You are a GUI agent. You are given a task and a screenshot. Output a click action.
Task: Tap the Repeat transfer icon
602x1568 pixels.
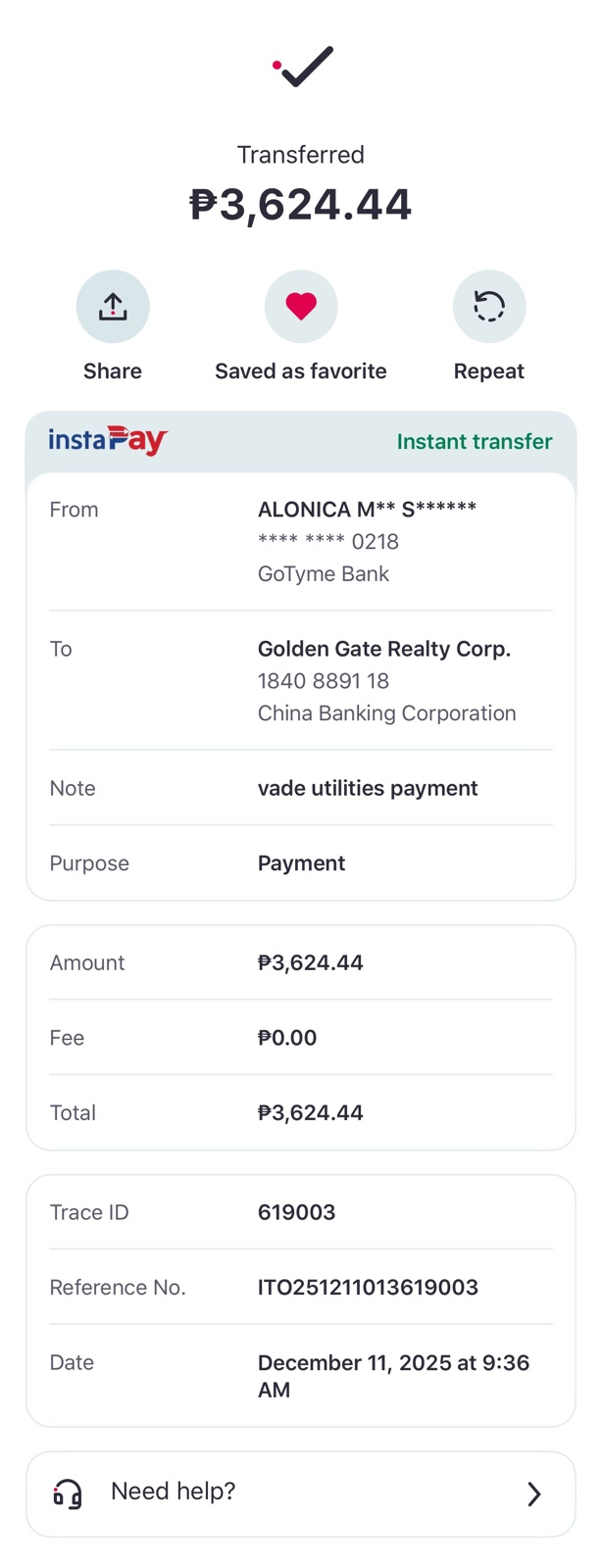click(x=489, y=307)
